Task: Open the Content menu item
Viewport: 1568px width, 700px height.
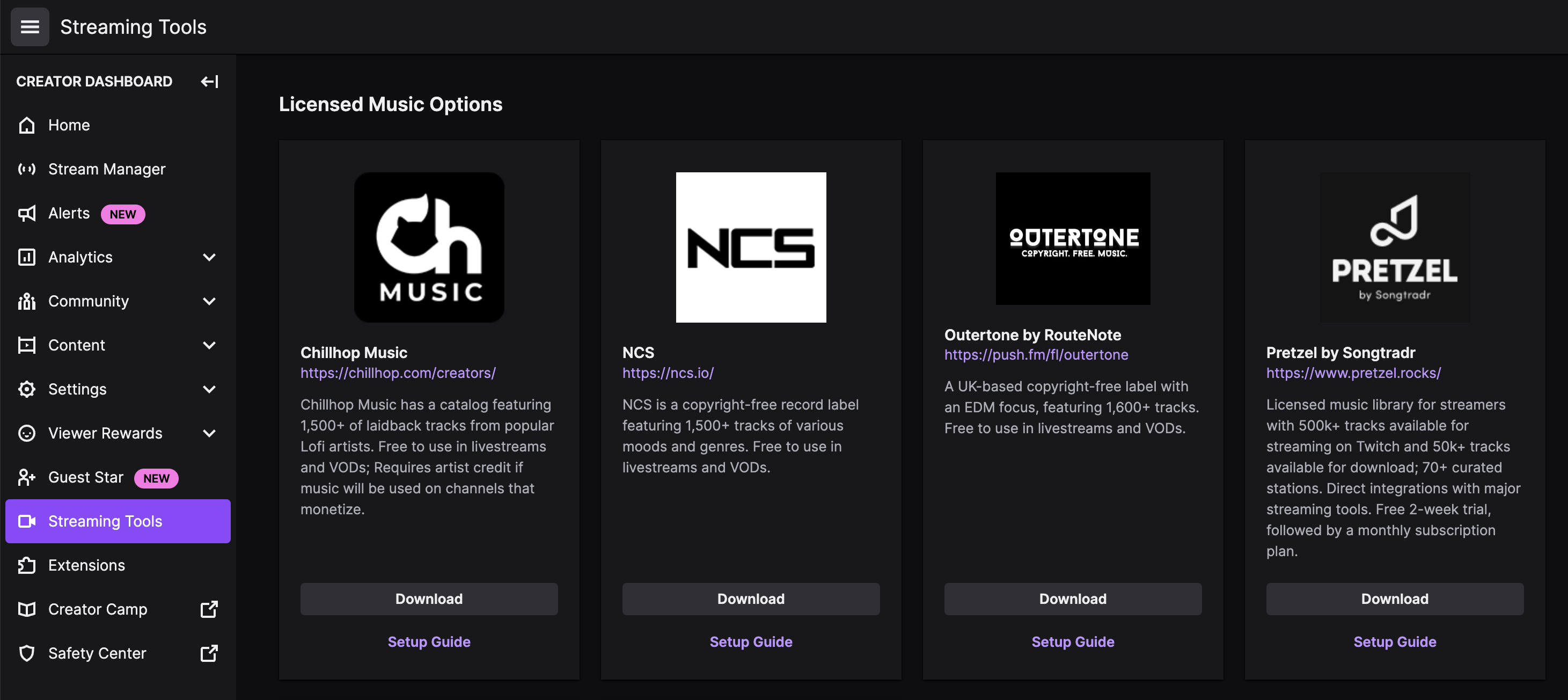Action: (x=77, y=346)
